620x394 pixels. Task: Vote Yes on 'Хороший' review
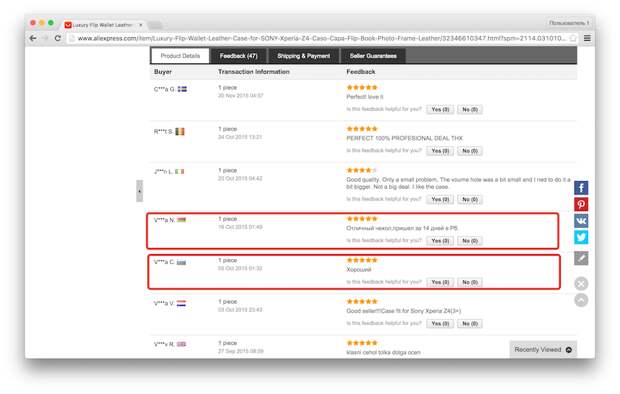pos(440,282)
